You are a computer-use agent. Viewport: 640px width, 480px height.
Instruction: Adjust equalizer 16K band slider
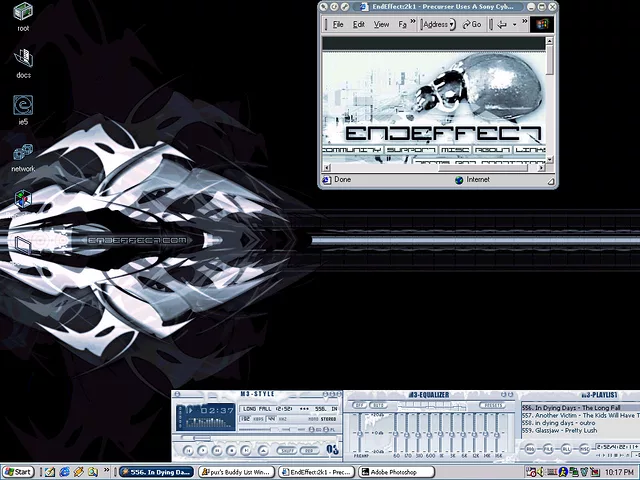(497, 433)
